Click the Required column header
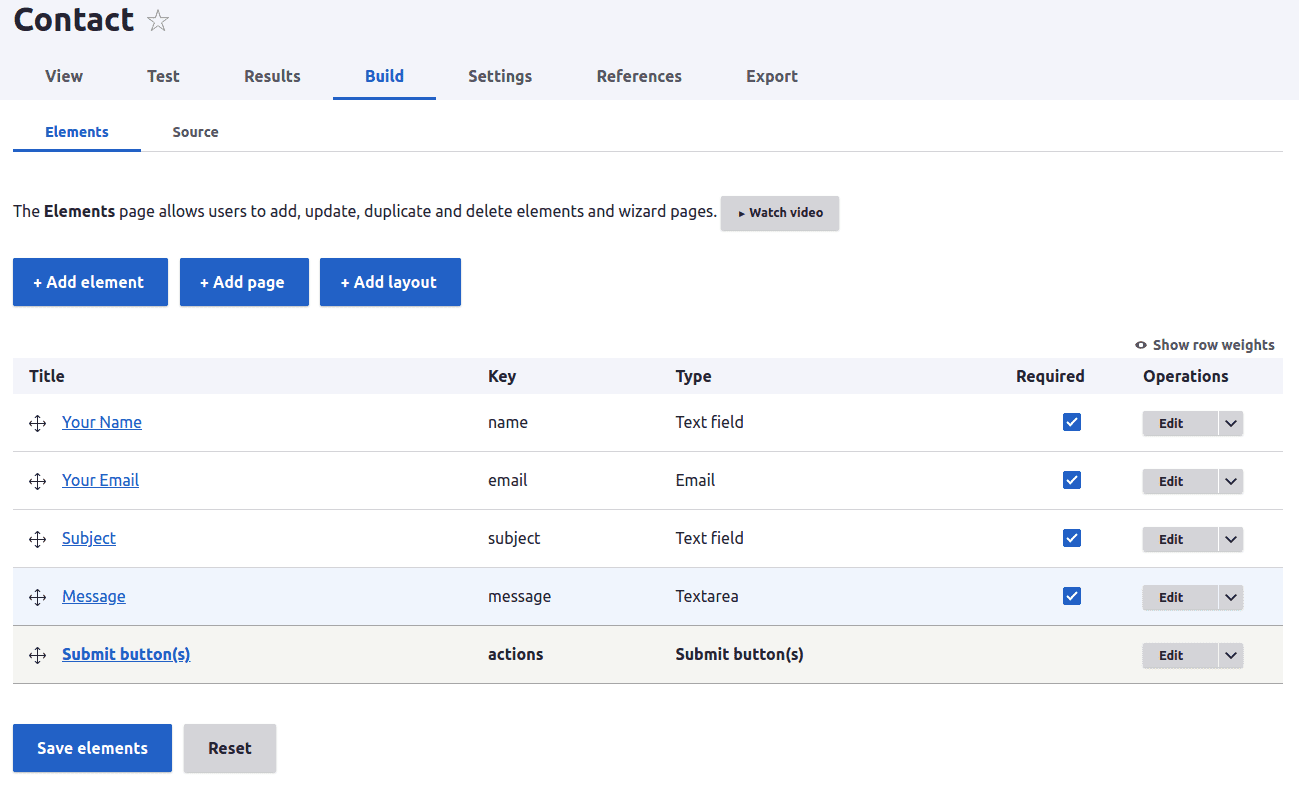This screenshot has height=797, width=1299. pos(1050,376)
